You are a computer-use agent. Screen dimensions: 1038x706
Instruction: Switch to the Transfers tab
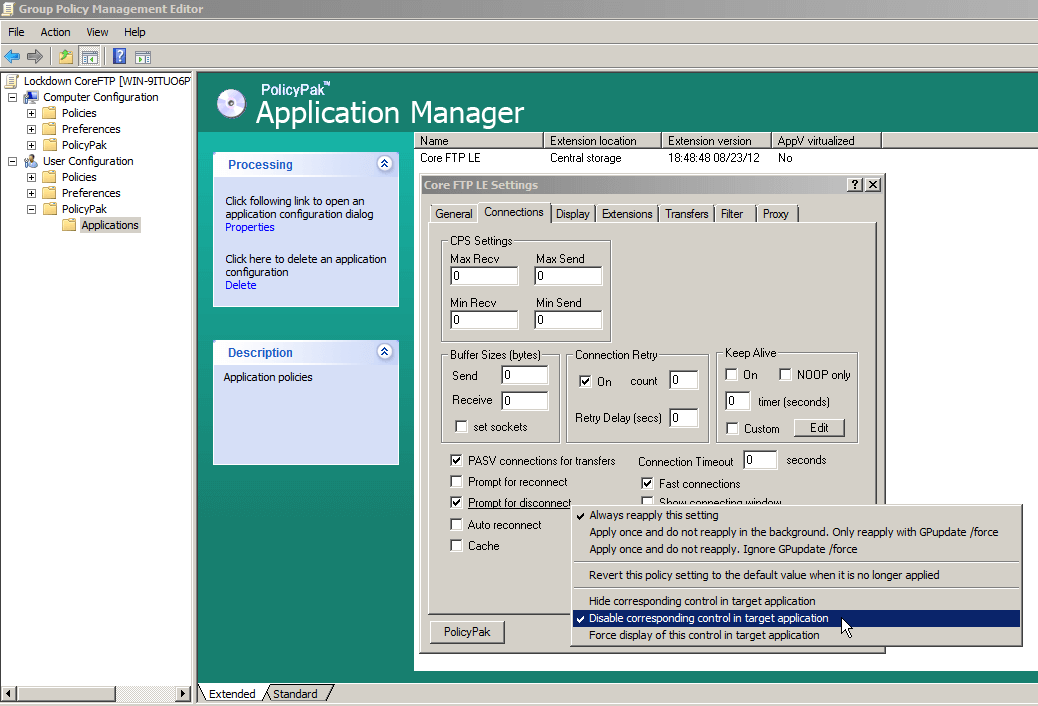point(686,214)
